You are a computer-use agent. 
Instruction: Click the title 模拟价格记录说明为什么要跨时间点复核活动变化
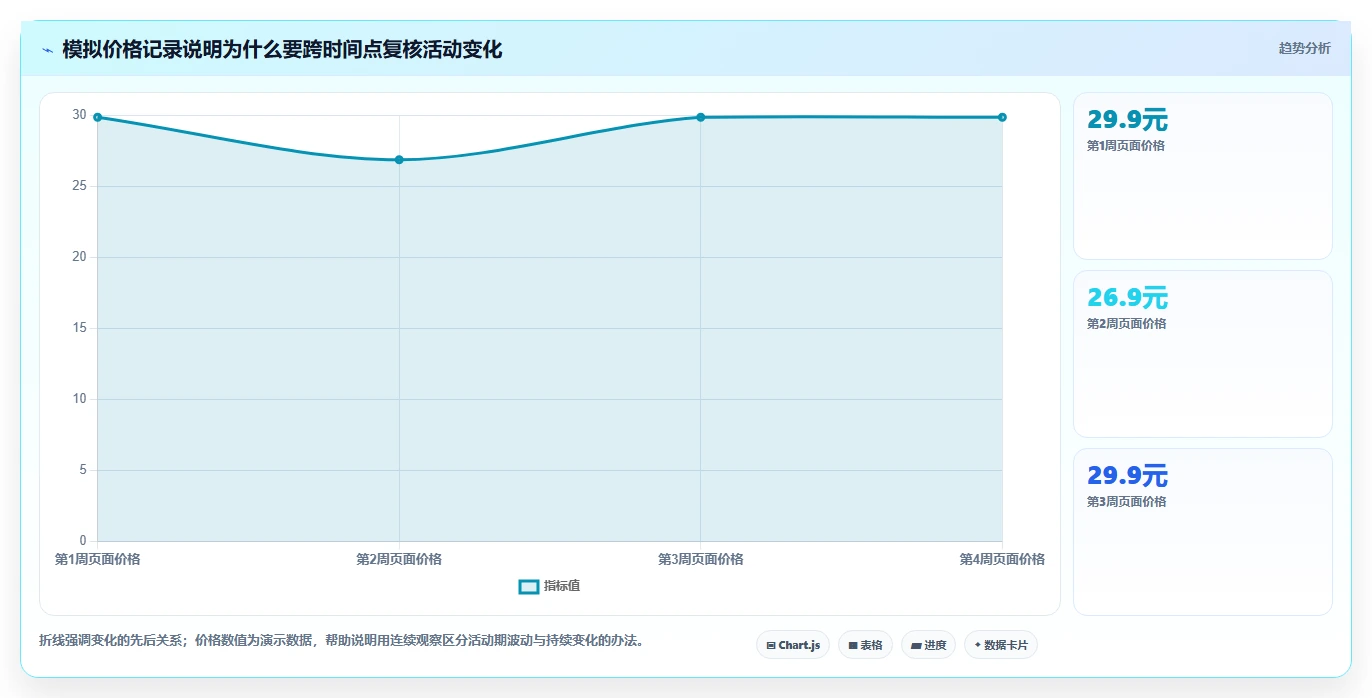coord(282,49)
